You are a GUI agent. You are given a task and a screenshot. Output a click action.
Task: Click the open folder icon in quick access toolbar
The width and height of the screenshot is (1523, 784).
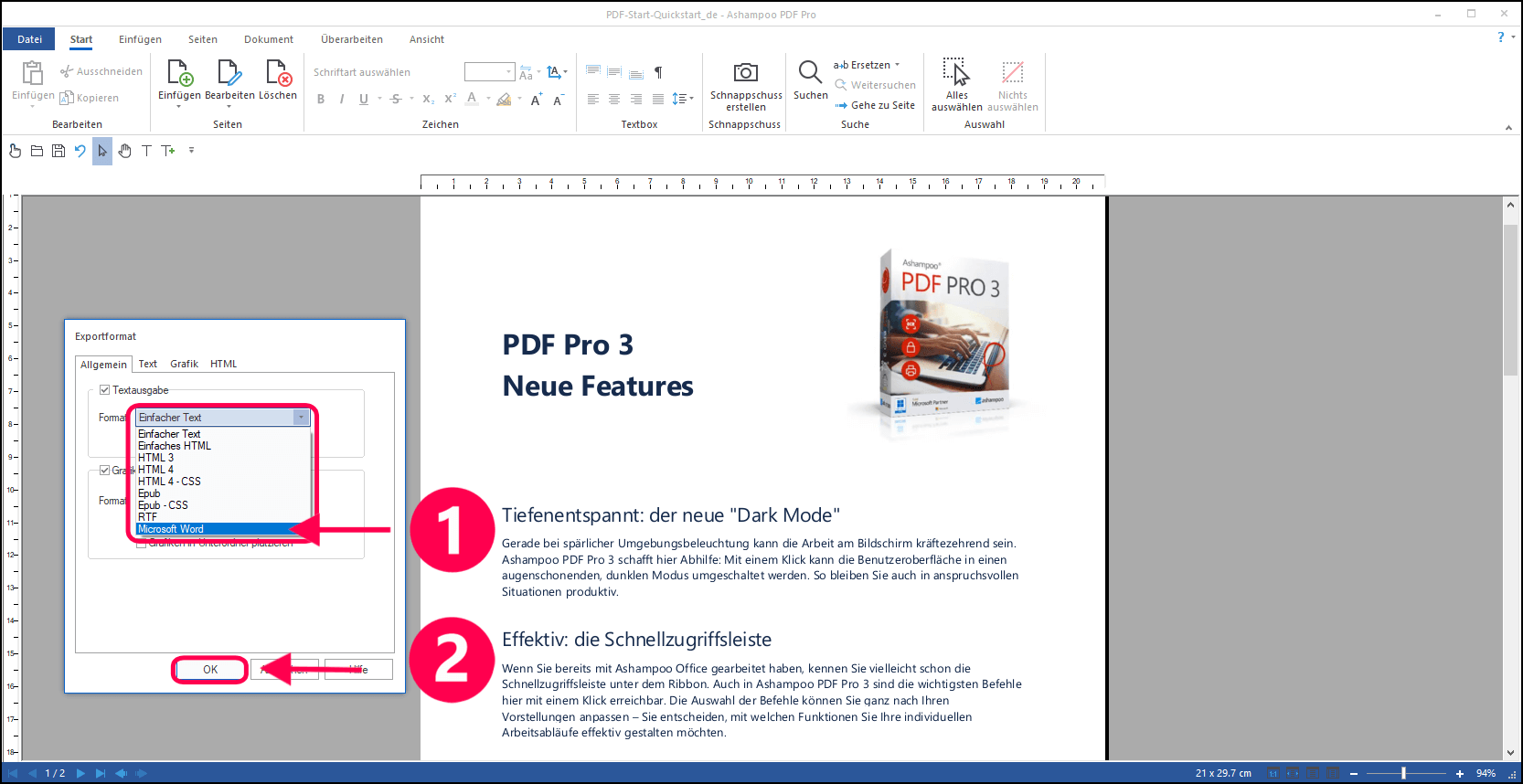37,151
